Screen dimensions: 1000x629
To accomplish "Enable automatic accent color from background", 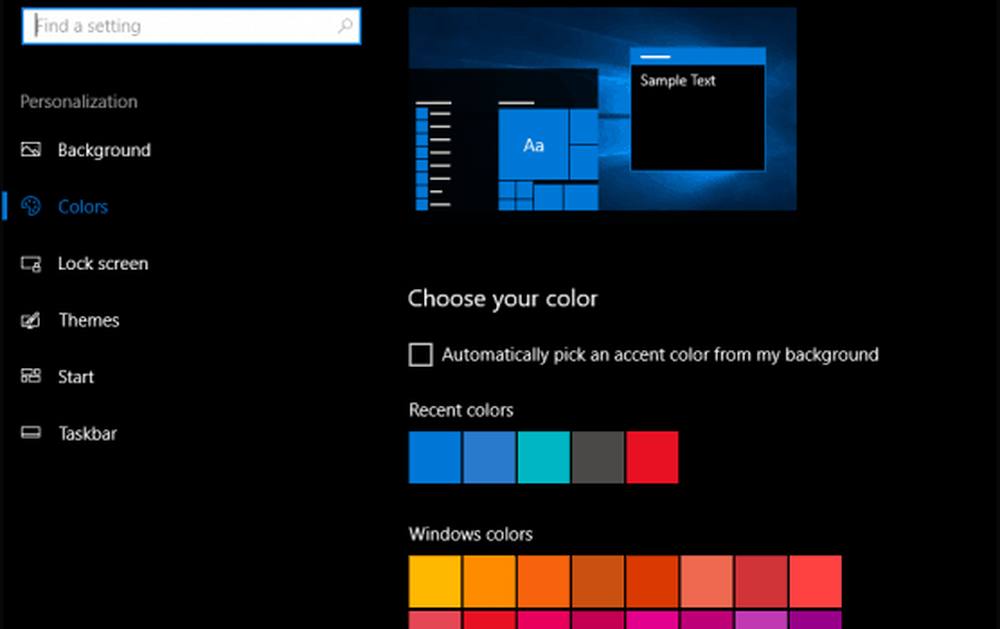I will click(421, 355).
